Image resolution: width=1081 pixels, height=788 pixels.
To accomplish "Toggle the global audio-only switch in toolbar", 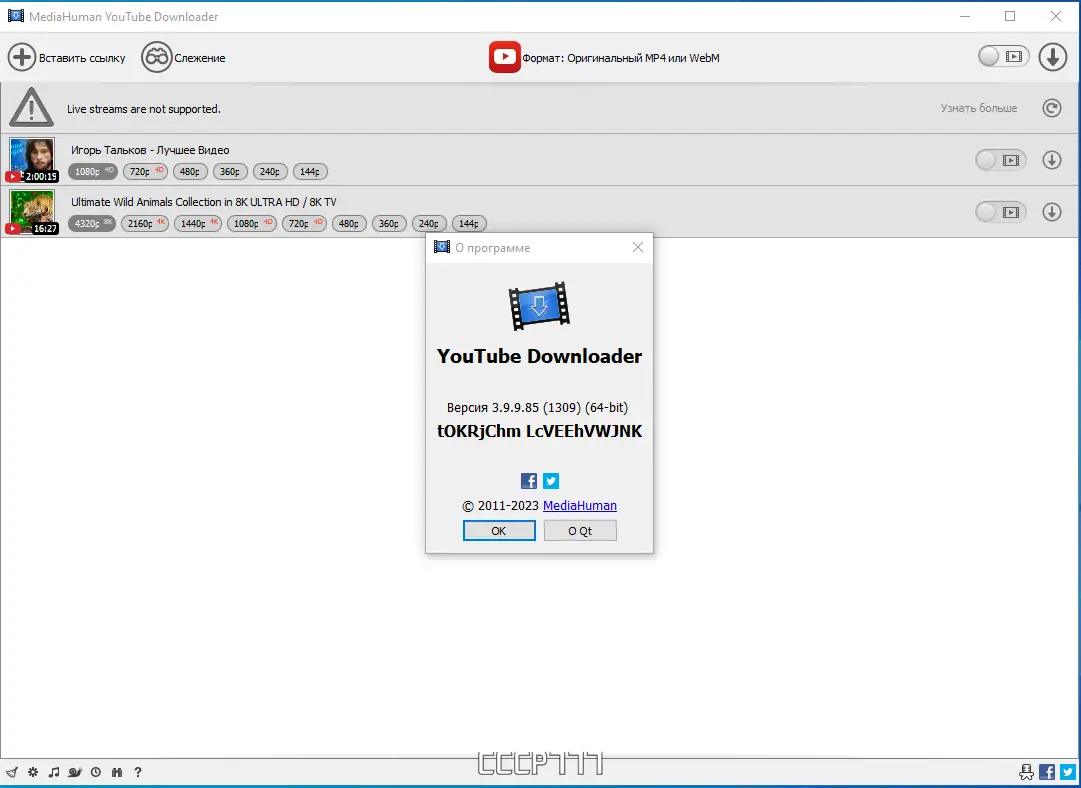I will pyautogui.click(x=1003, y=57).
